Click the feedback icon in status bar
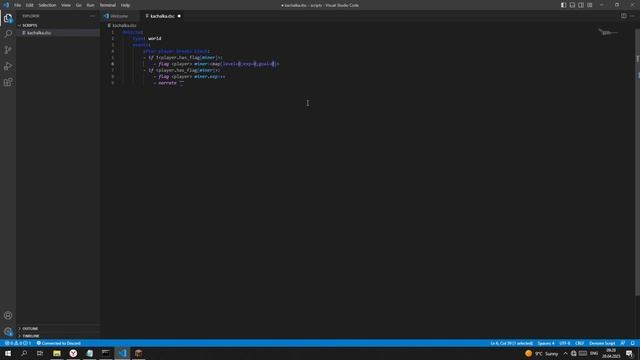This screenshot has height=360, width=640. point(623,343)
